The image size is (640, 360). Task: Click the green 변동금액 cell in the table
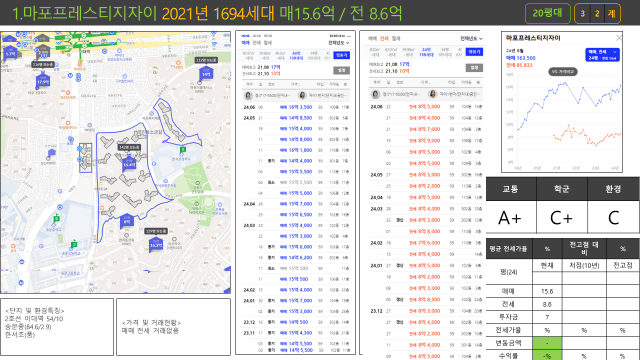(x=547, y=343)
